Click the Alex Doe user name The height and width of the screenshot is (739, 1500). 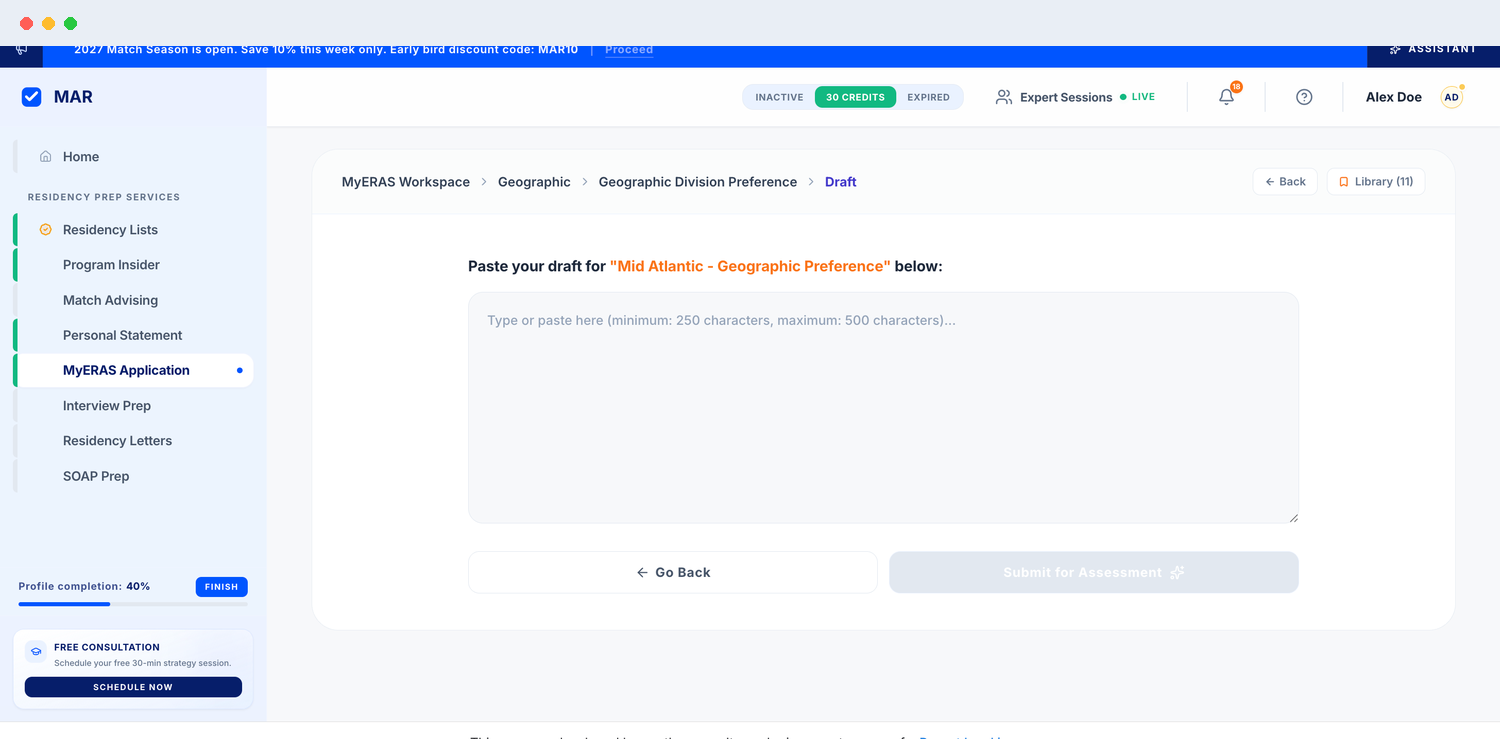pos(1394,97)
